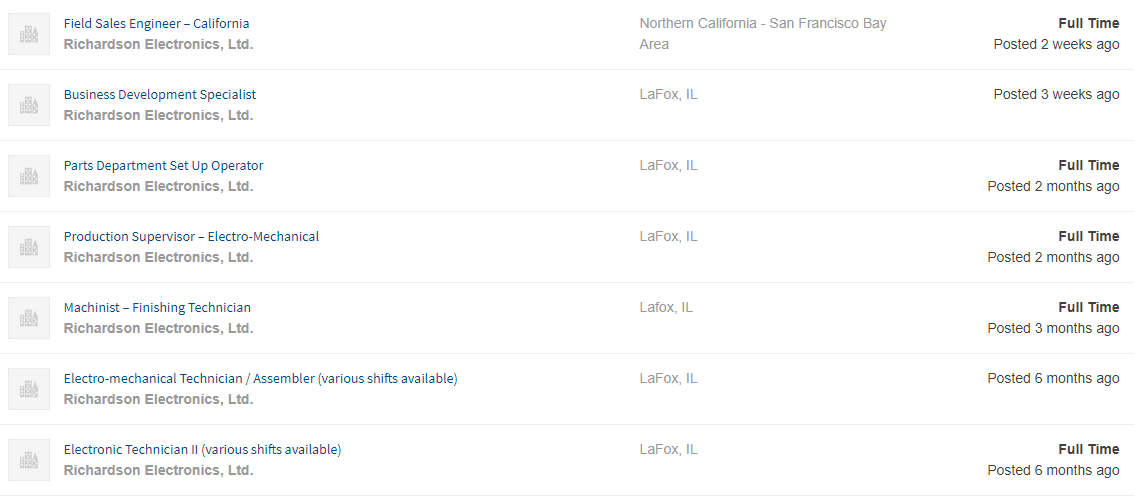The width and height of the screenshot is (1144, 504).
Task: Click Richardson Electronics under Machinist listing
Action: [158, 328]
